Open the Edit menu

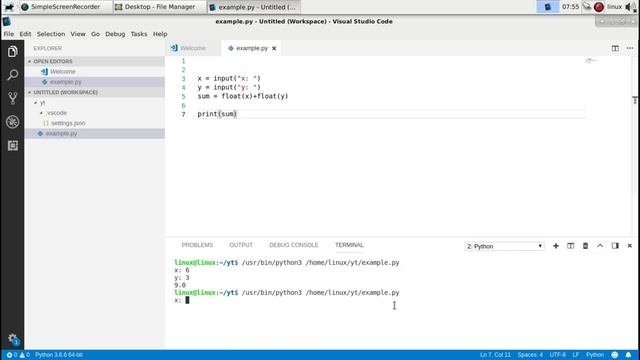(25, 34)
